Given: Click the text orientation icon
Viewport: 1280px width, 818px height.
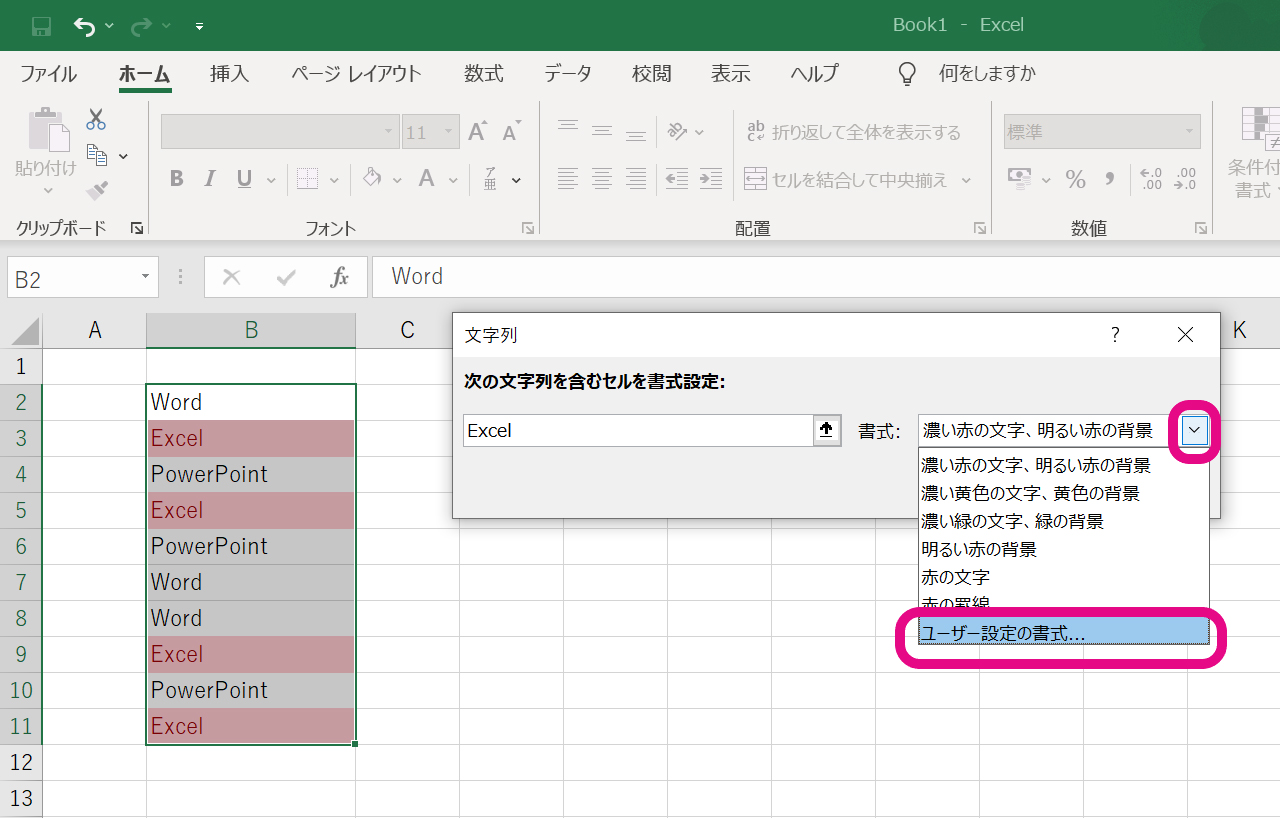Looking at the screenshot, I should (x=678, y=131).
